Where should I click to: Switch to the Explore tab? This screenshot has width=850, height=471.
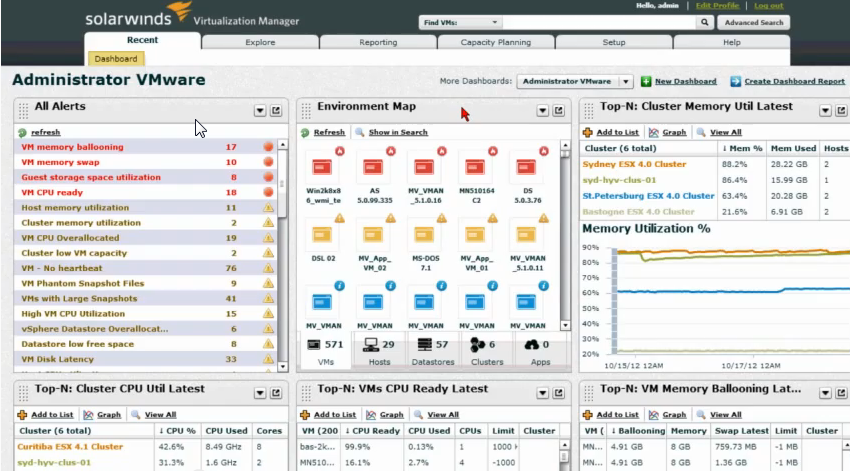coord(260,42)
